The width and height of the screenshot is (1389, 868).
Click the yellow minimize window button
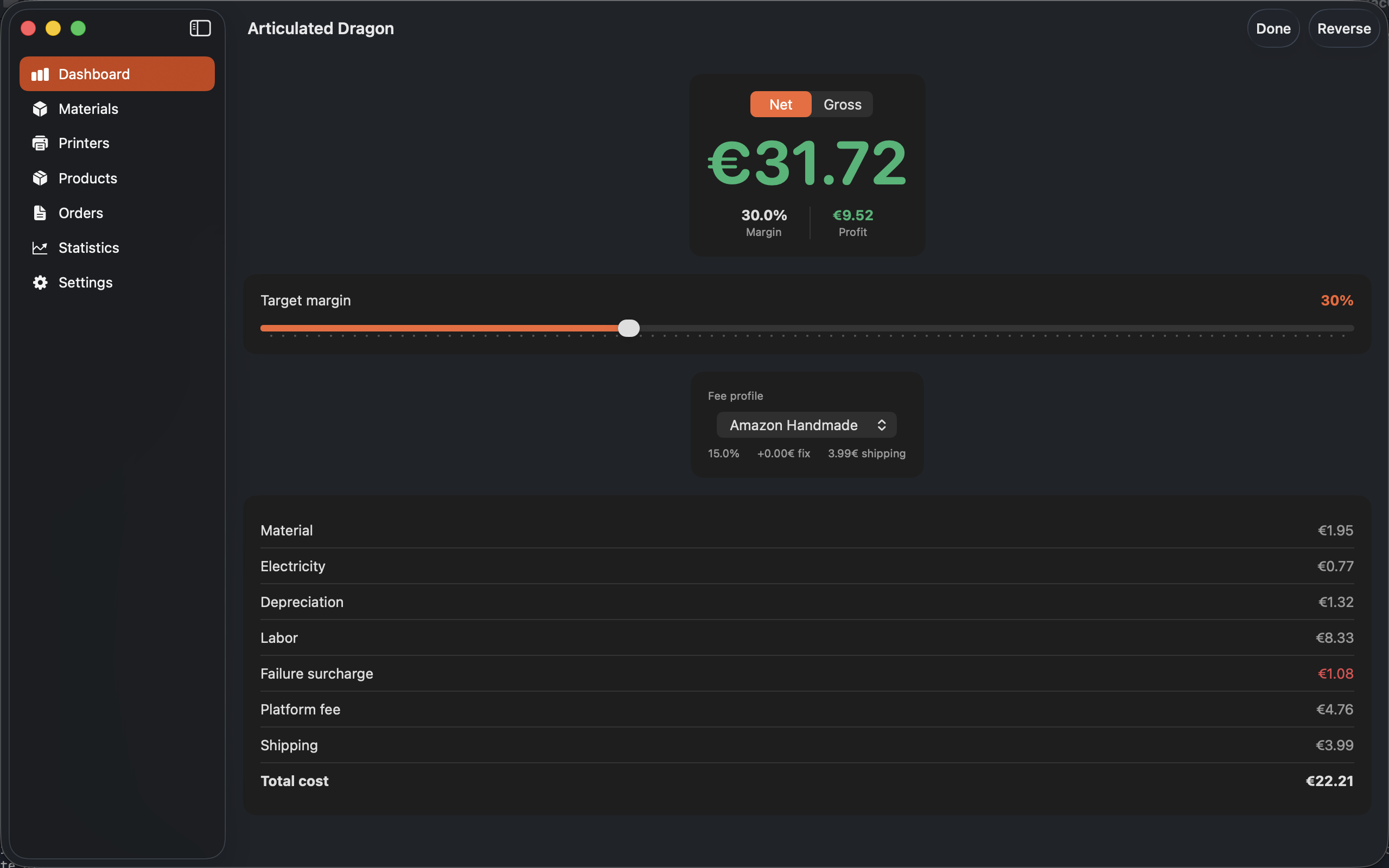pyautogui.click(x=53, y=28)
